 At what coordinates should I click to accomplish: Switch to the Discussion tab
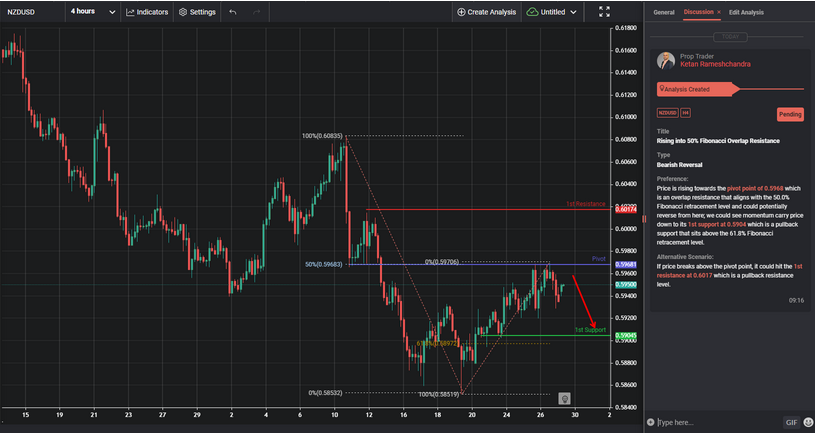[x=699, y=12]
